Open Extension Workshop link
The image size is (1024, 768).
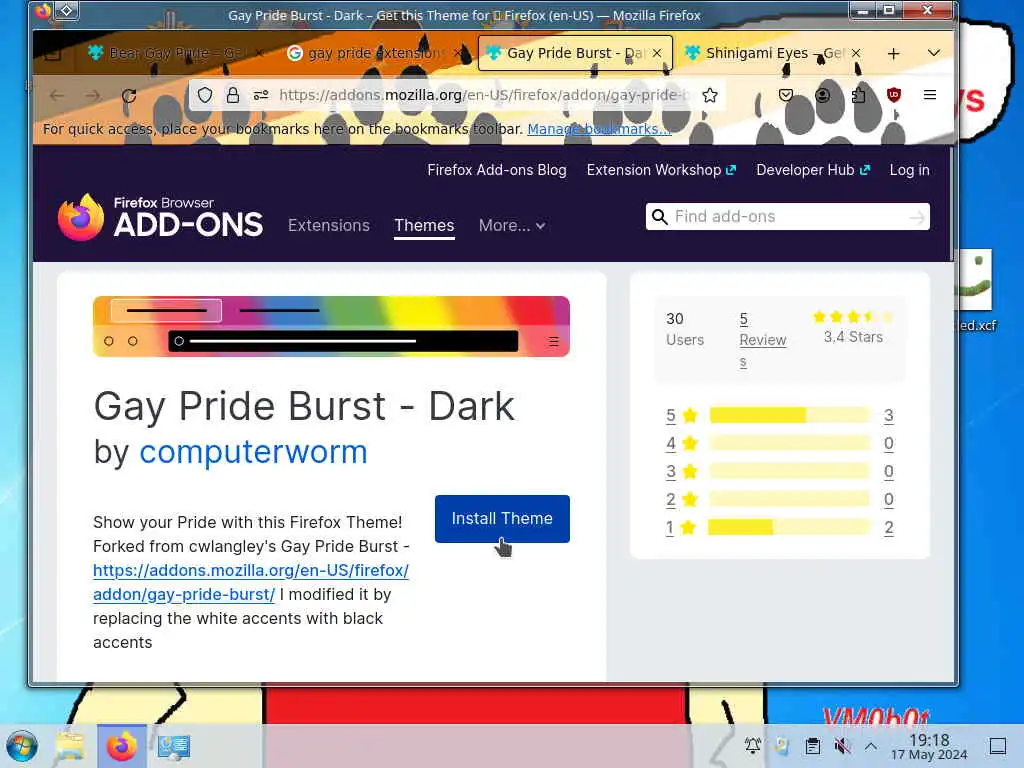pyautogui.click(x=662, y=170)
